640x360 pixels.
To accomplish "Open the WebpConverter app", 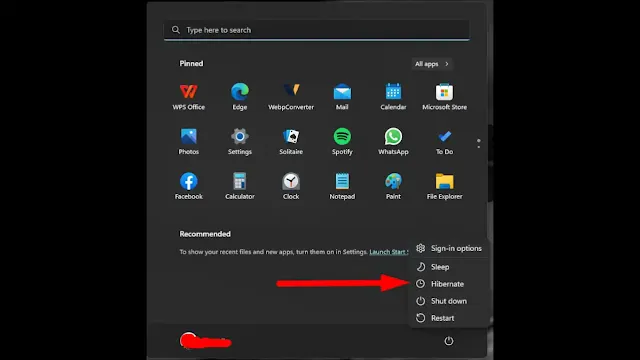I will pyautogui.click(x=291, y=97).
